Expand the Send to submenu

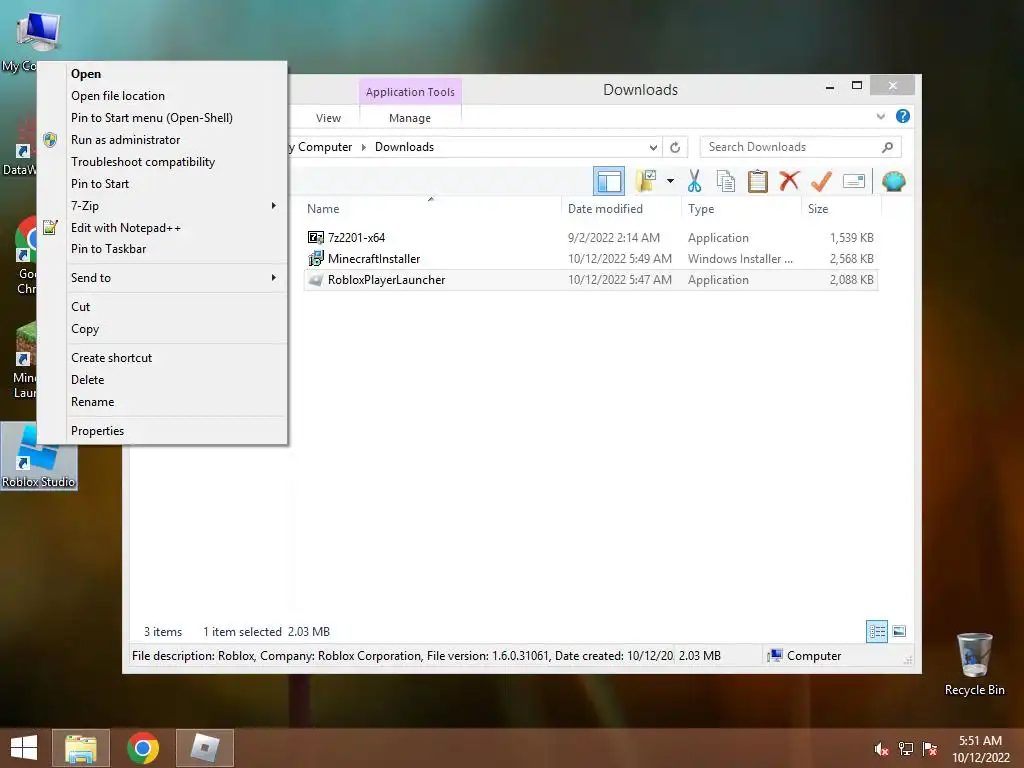pos(163,278)
